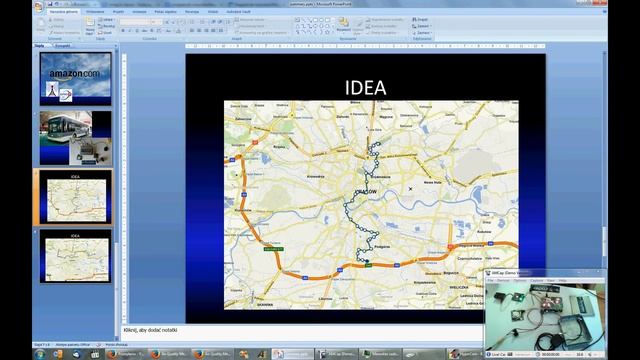This screenshot has width=640, height=360.
Task: Toggle text Shadow formatting
Action: click(152, 31)
